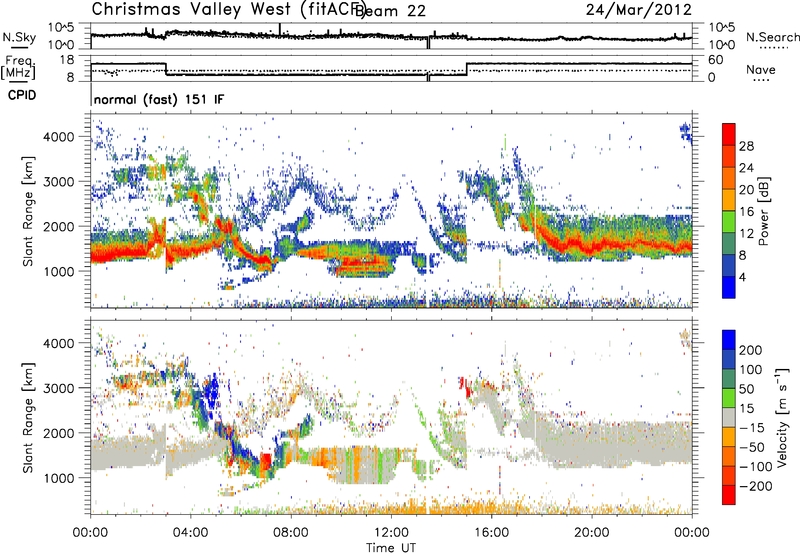Click the 28 tick on the Power color bar
Image resolution: width=800 pixels, height=554 pixels.
[746, 146]
